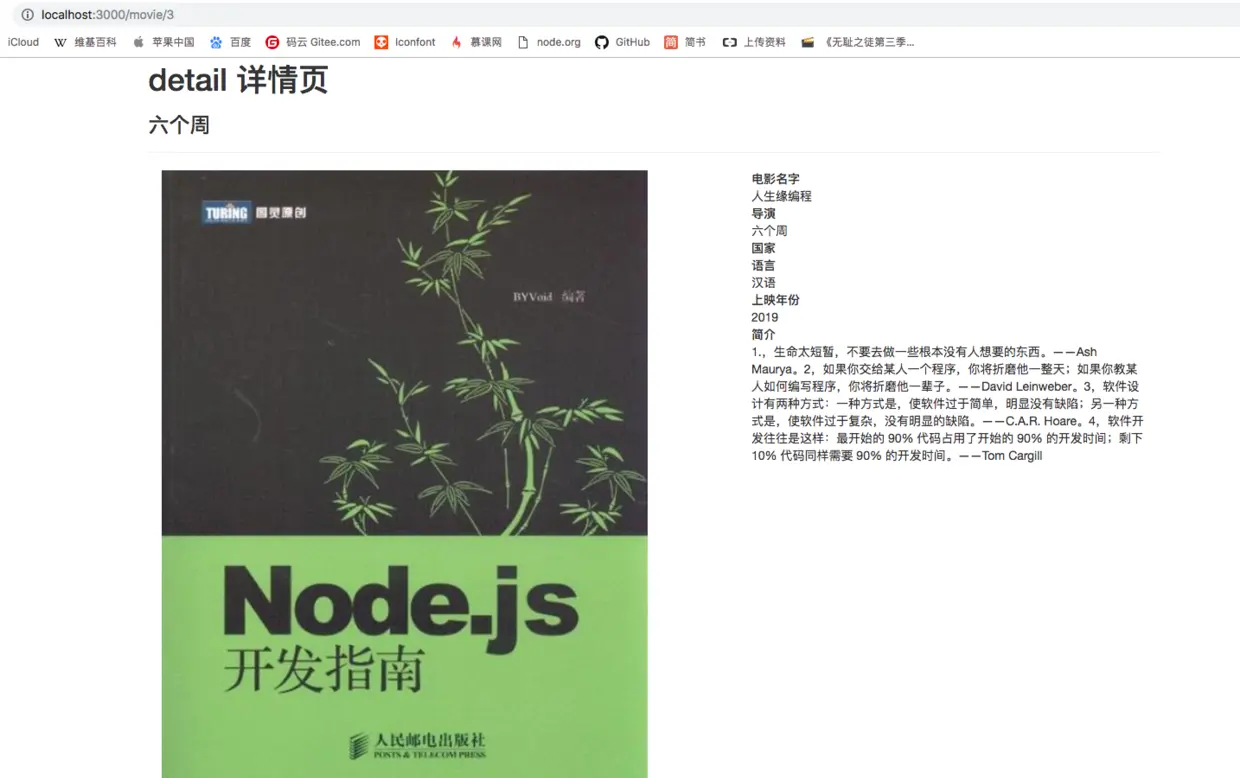This screenshot has height=778, width=1240.
Task: Click the 'detail 详情页' page heading
Action: [238, 80]
